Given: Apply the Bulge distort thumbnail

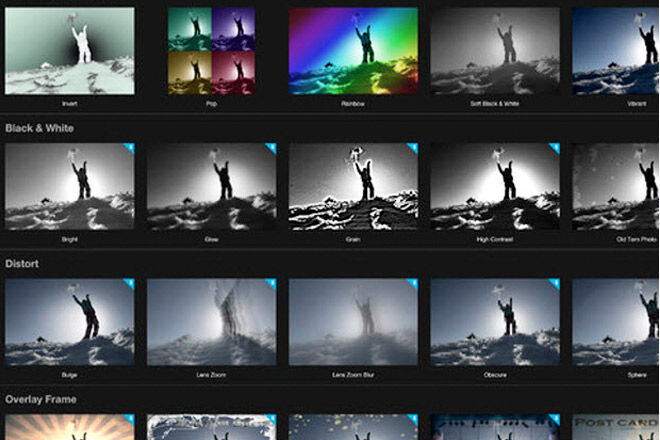Looking at the screenshot, I should coord(69,322).
